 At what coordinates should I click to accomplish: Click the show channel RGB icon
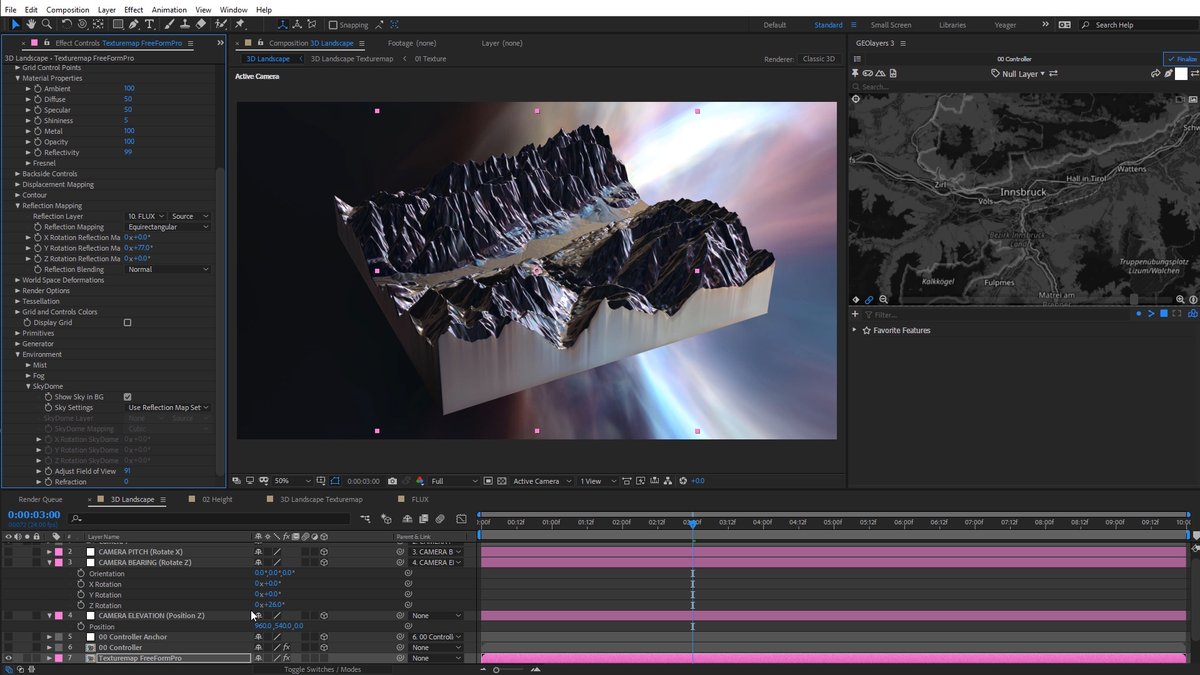(420, 481)
